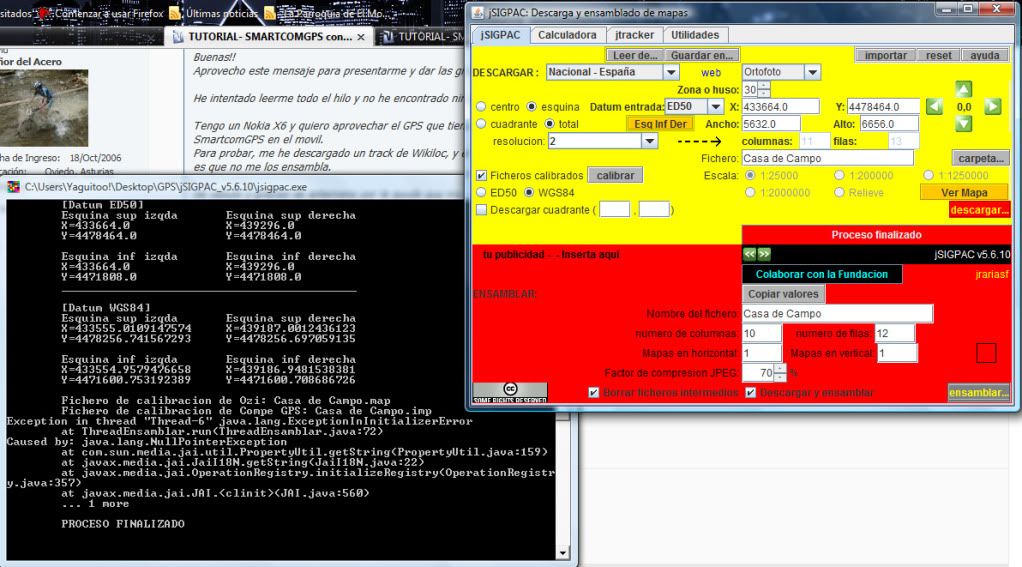Click the console window jsigpac.exe icon
This screenshot has width=1022, height=567.
point(13,187)
